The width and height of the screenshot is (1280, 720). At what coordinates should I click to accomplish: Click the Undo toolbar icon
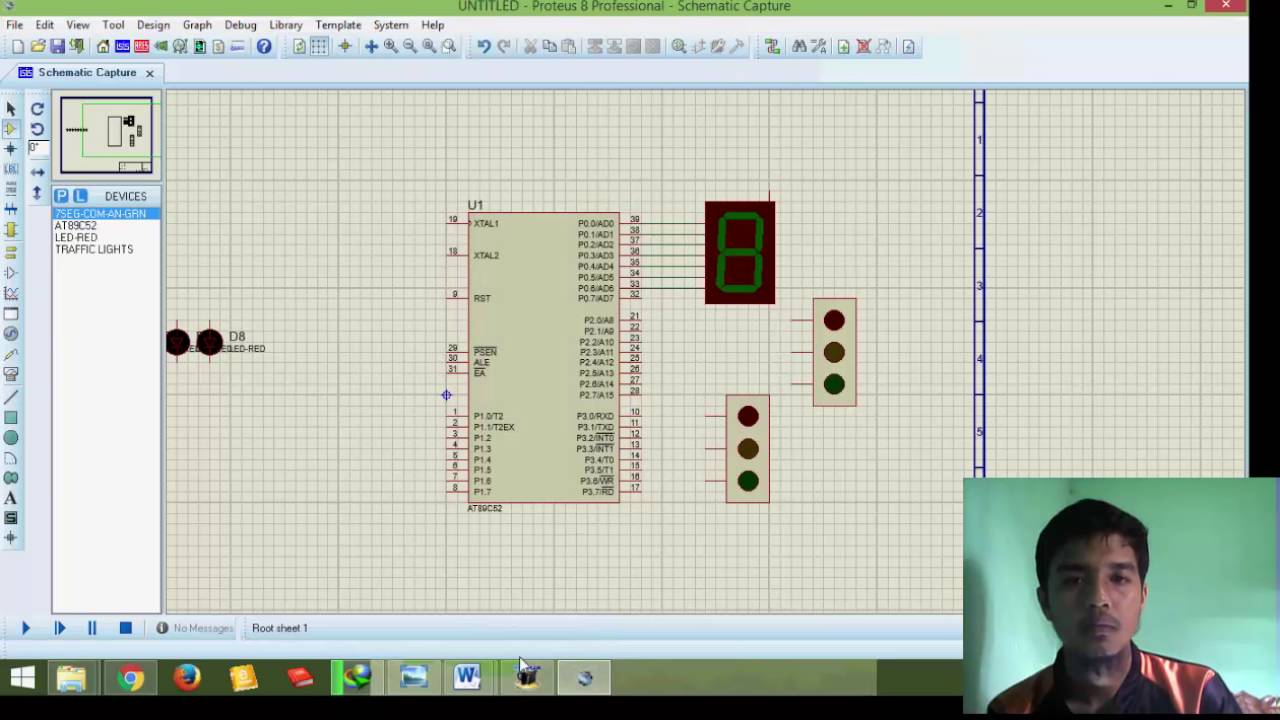click(x=483, y=46)
